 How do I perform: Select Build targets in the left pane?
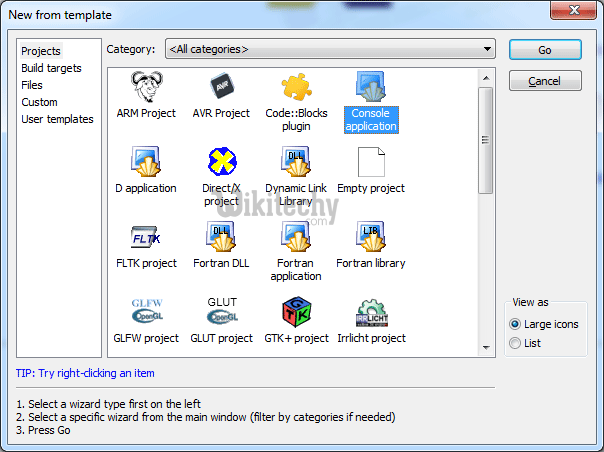pos(51,68)
